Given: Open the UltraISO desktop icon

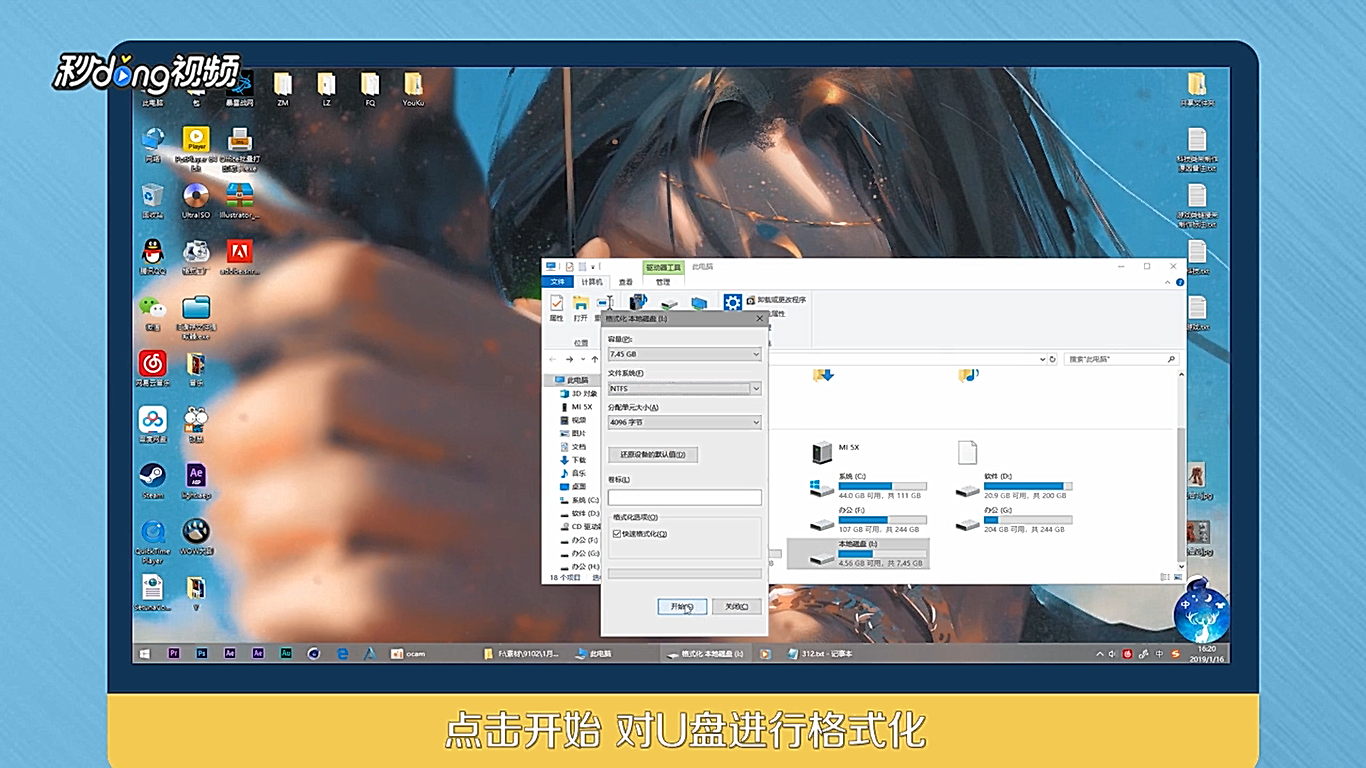Looking at the screenshot, I should click(x=196, y=200).
